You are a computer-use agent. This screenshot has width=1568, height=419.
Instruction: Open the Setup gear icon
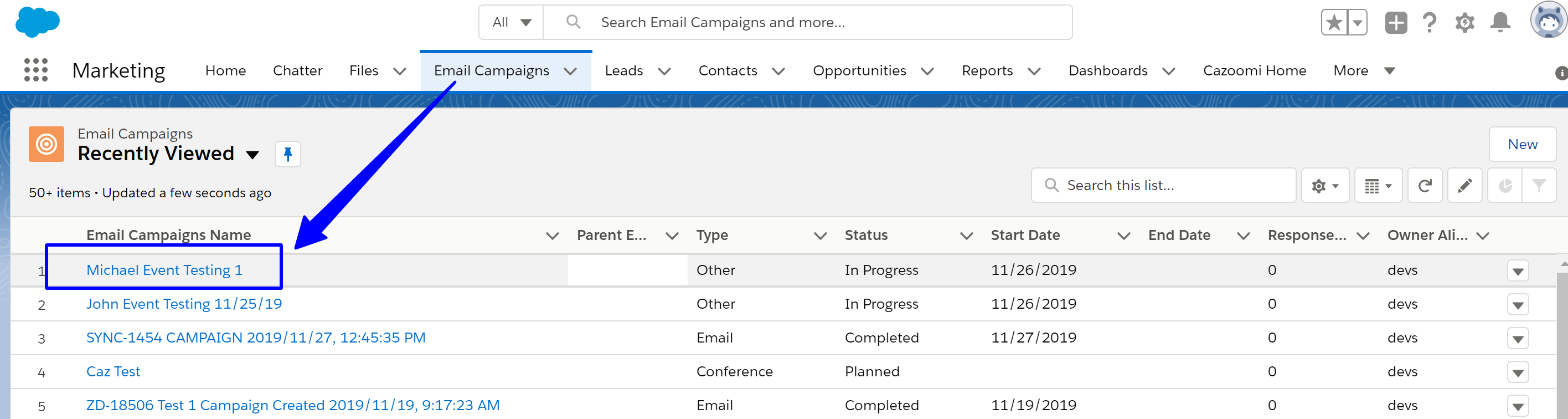1464,23
